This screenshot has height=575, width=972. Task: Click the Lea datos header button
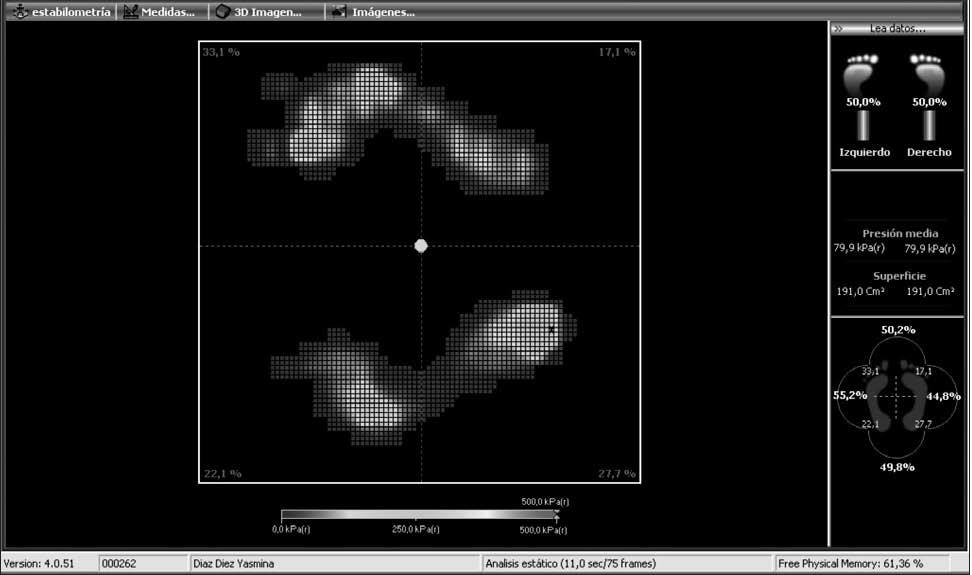point(897,29)
